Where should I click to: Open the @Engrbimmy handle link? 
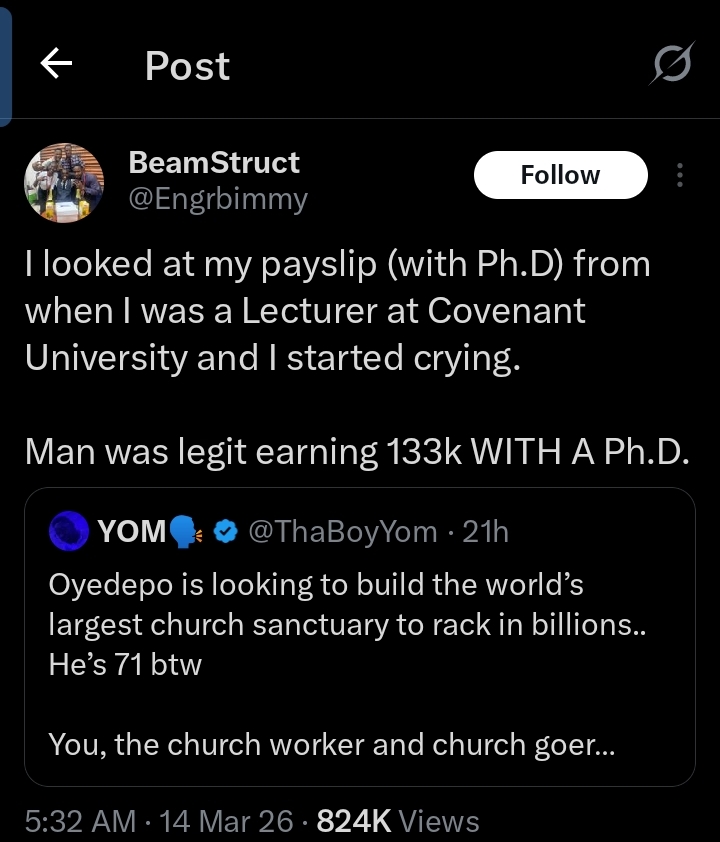pyautogui.click(x=218, y=199)
